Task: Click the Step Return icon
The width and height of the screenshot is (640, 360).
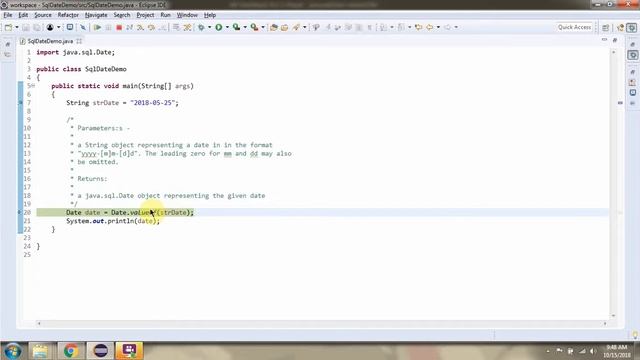Action: 162,27
